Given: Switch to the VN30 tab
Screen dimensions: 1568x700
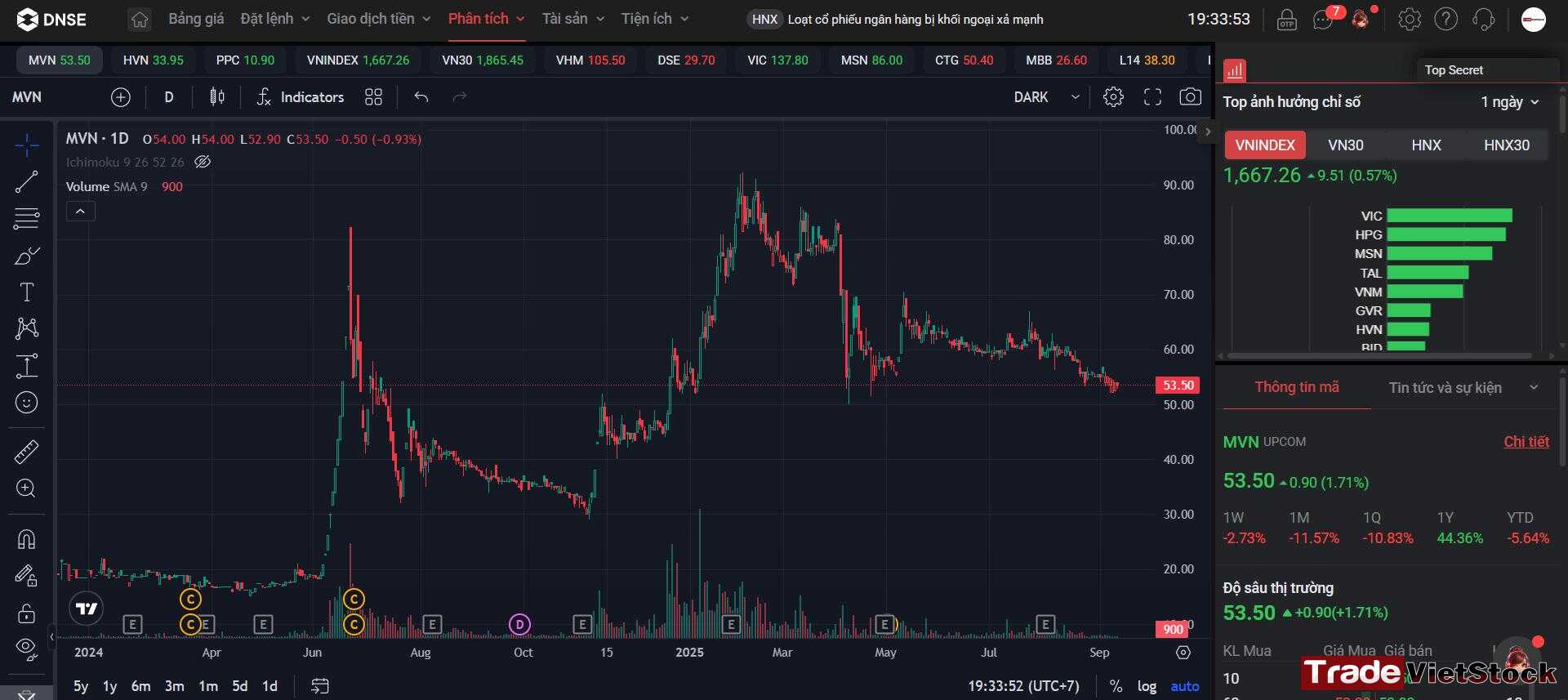Looking at the screenshot, I should click(1345, 145).
